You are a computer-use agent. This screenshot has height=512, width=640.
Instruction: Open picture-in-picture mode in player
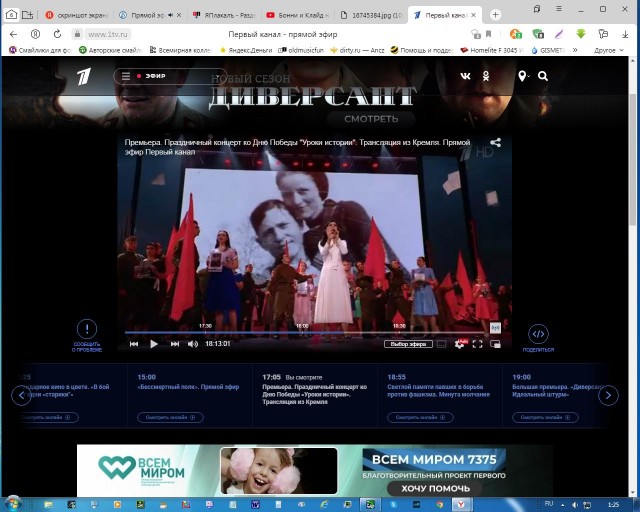[x=496, y=344]
